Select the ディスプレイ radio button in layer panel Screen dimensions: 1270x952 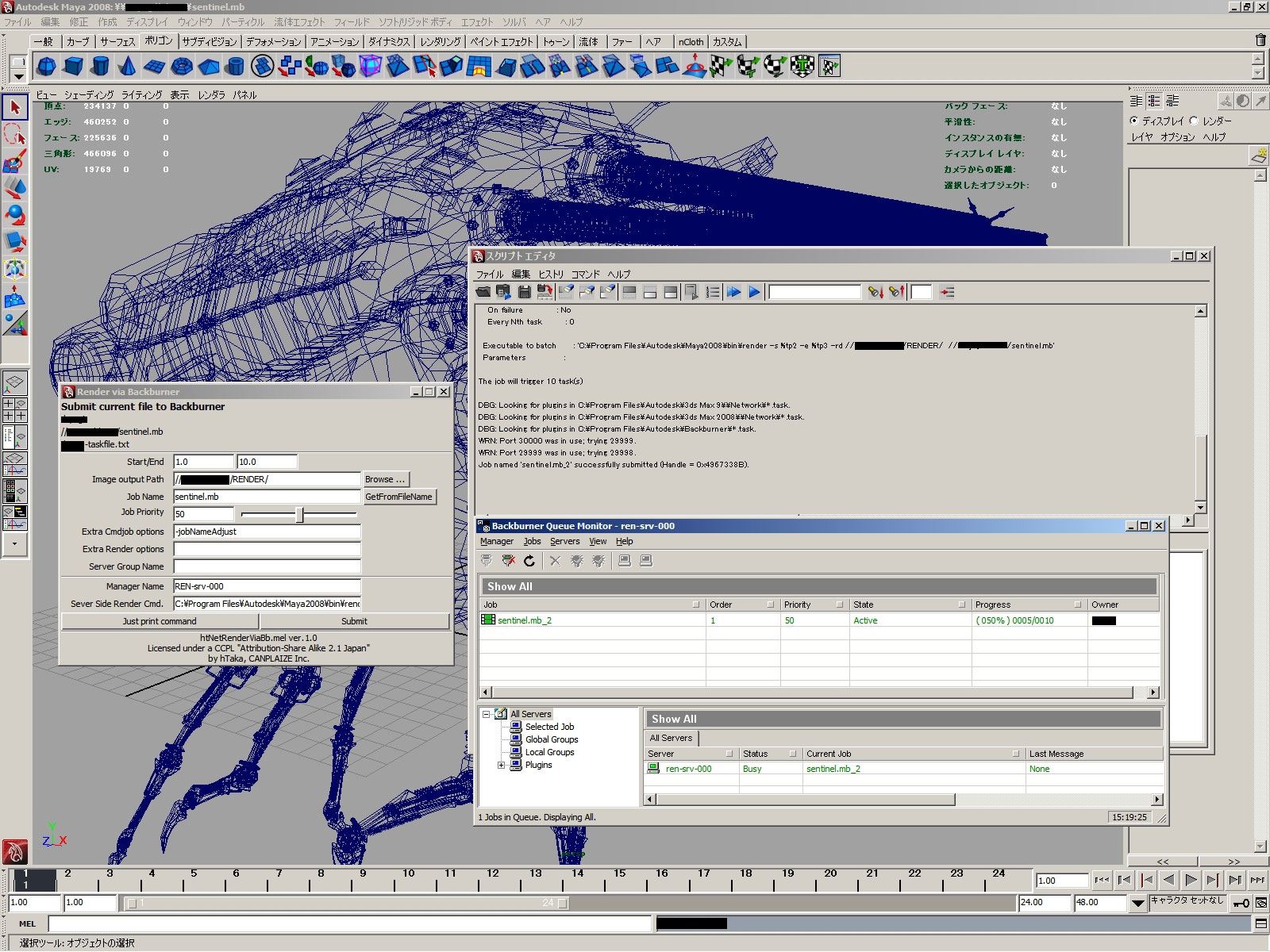[x=1133, y=121]
